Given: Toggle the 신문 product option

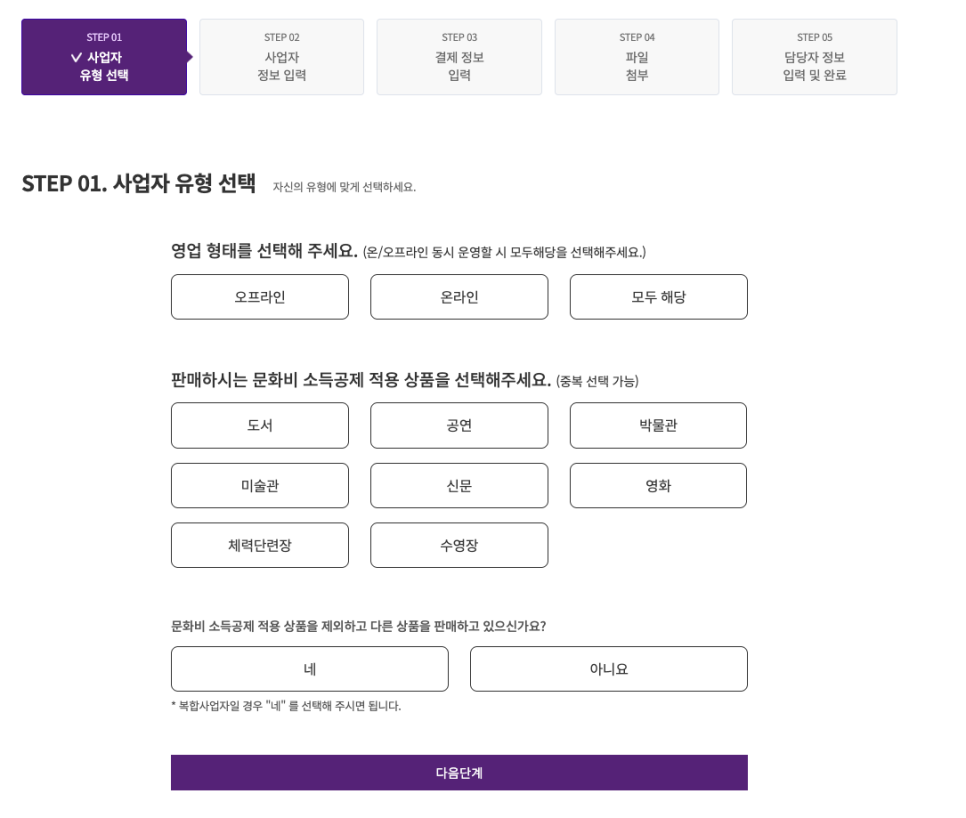Looking at the screenshot, I should coord(459,486).
